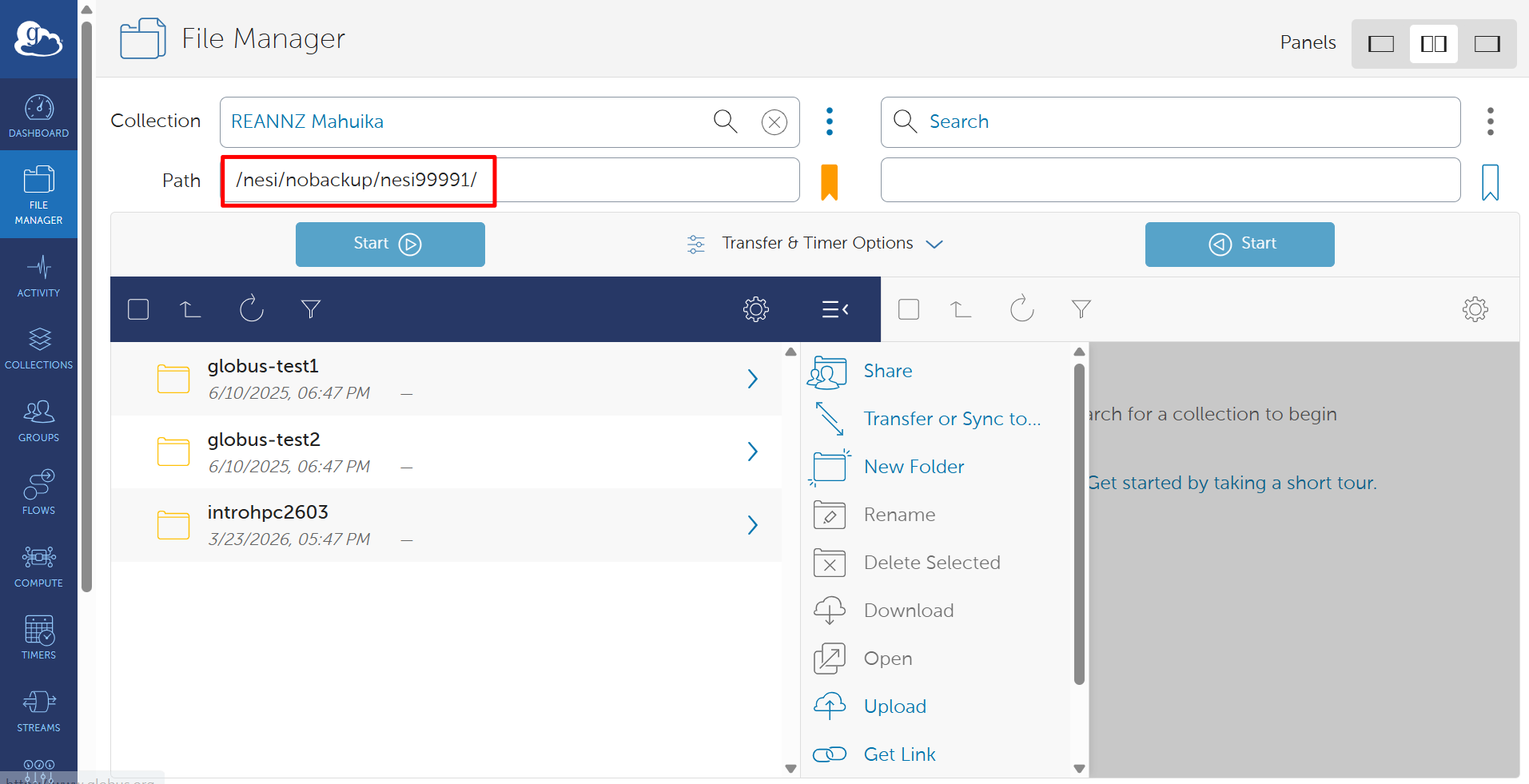Viewport: 1529px width, 784px height.
Task: Click the search magnifier in REANNZ Mahuika collection field
Action: pos(725,121)
